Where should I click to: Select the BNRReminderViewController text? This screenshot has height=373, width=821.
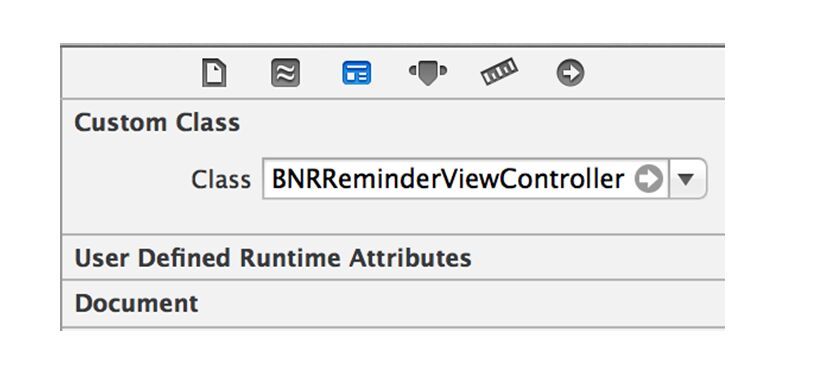click(x=448, y=179)
